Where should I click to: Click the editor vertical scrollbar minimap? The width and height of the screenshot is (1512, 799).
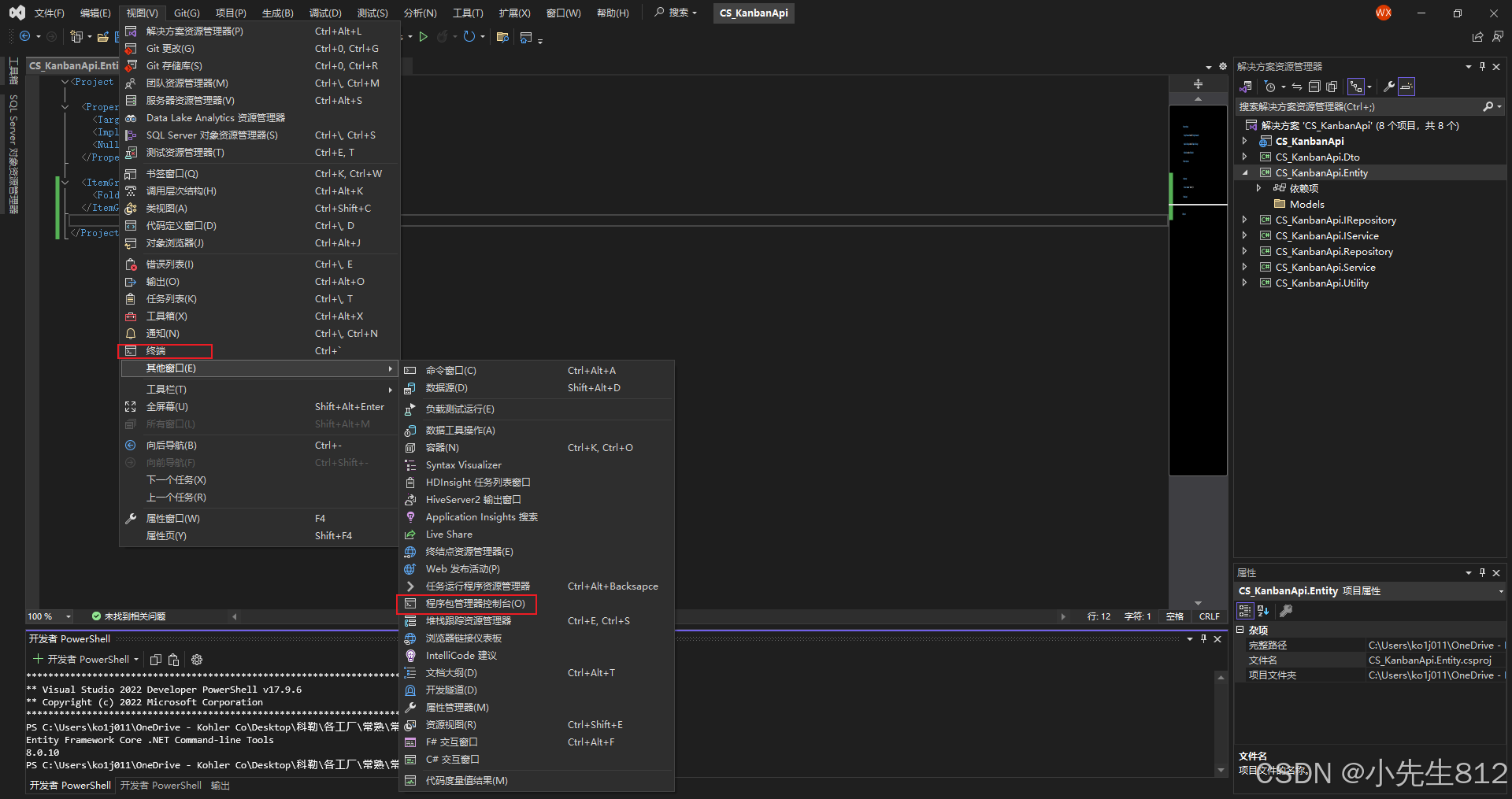click(x=1198, y=291)
